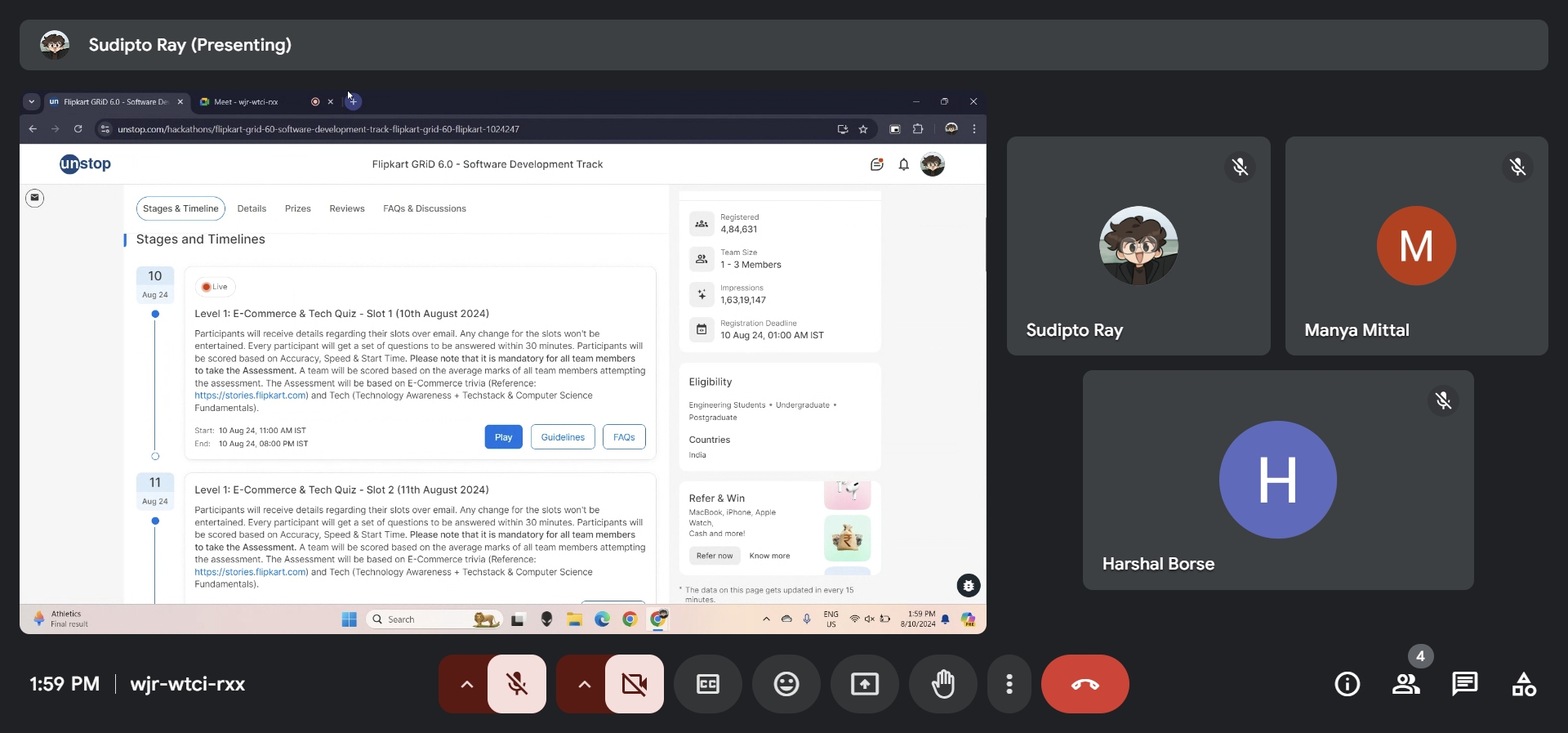Open FAQs button for Slot 1 quiz
Image resolution: width=1568 pixels, height=733 pixels.
coord(624,437)
